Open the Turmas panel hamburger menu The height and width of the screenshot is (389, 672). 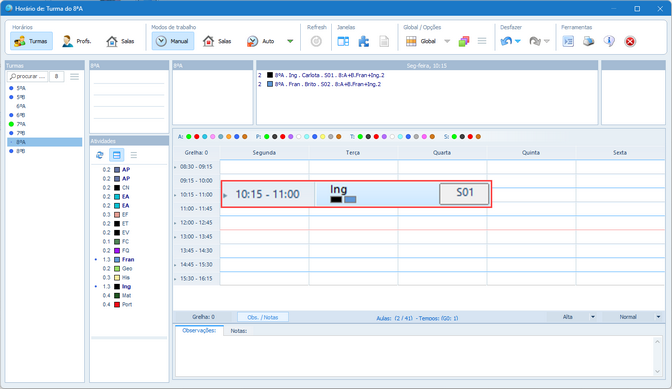(x=75, y=76)
